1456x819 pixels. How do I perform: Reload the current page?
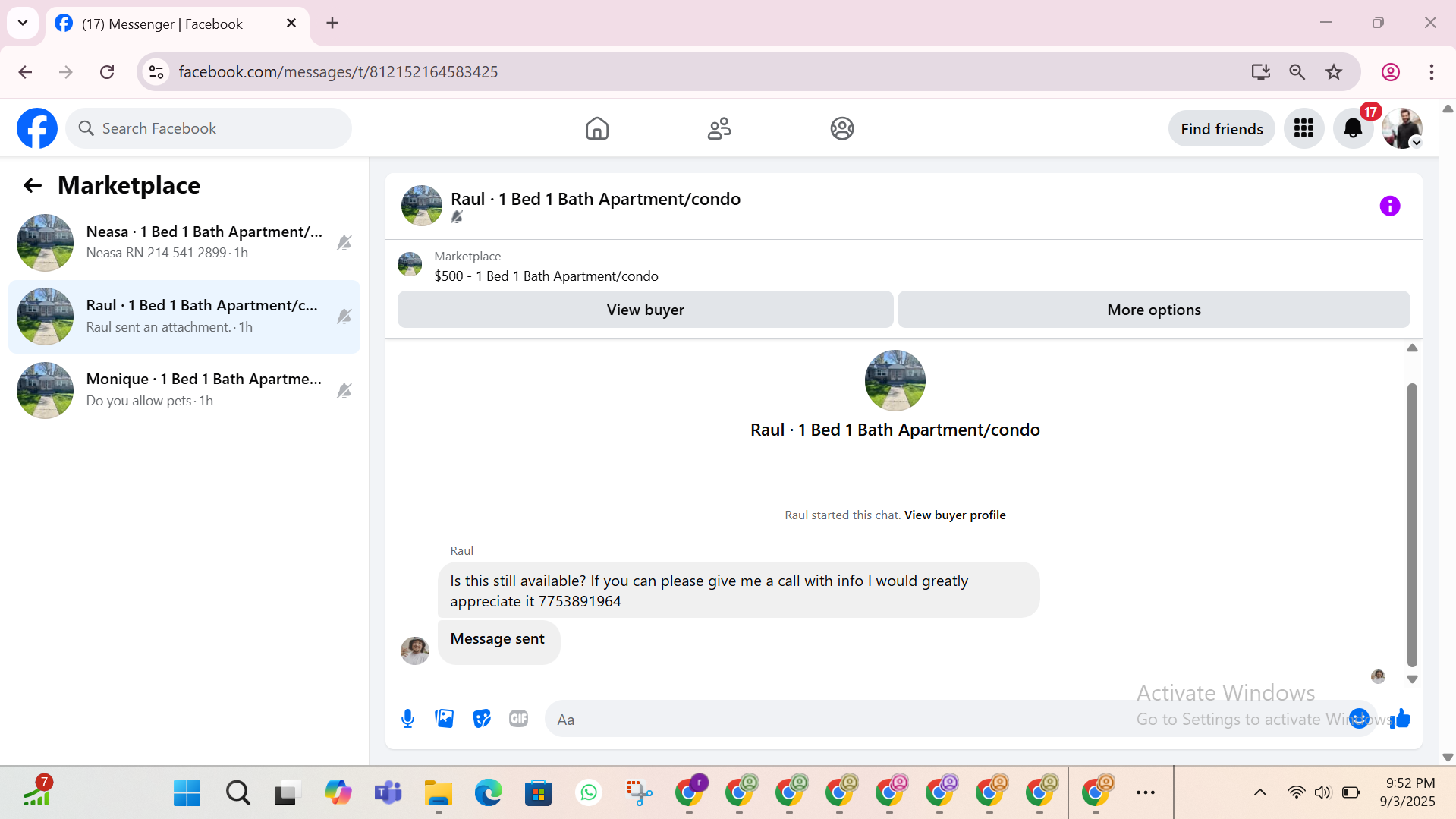point(107,72)
